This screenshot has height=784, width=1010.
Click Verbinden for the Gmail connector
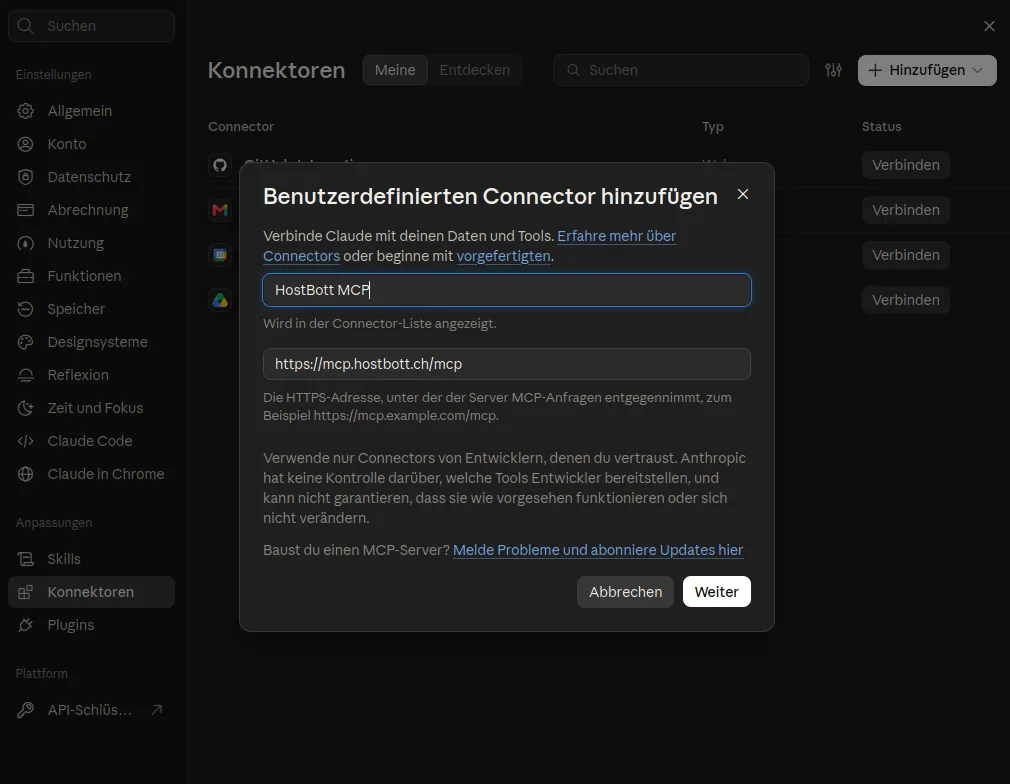[x=906, y=210]
